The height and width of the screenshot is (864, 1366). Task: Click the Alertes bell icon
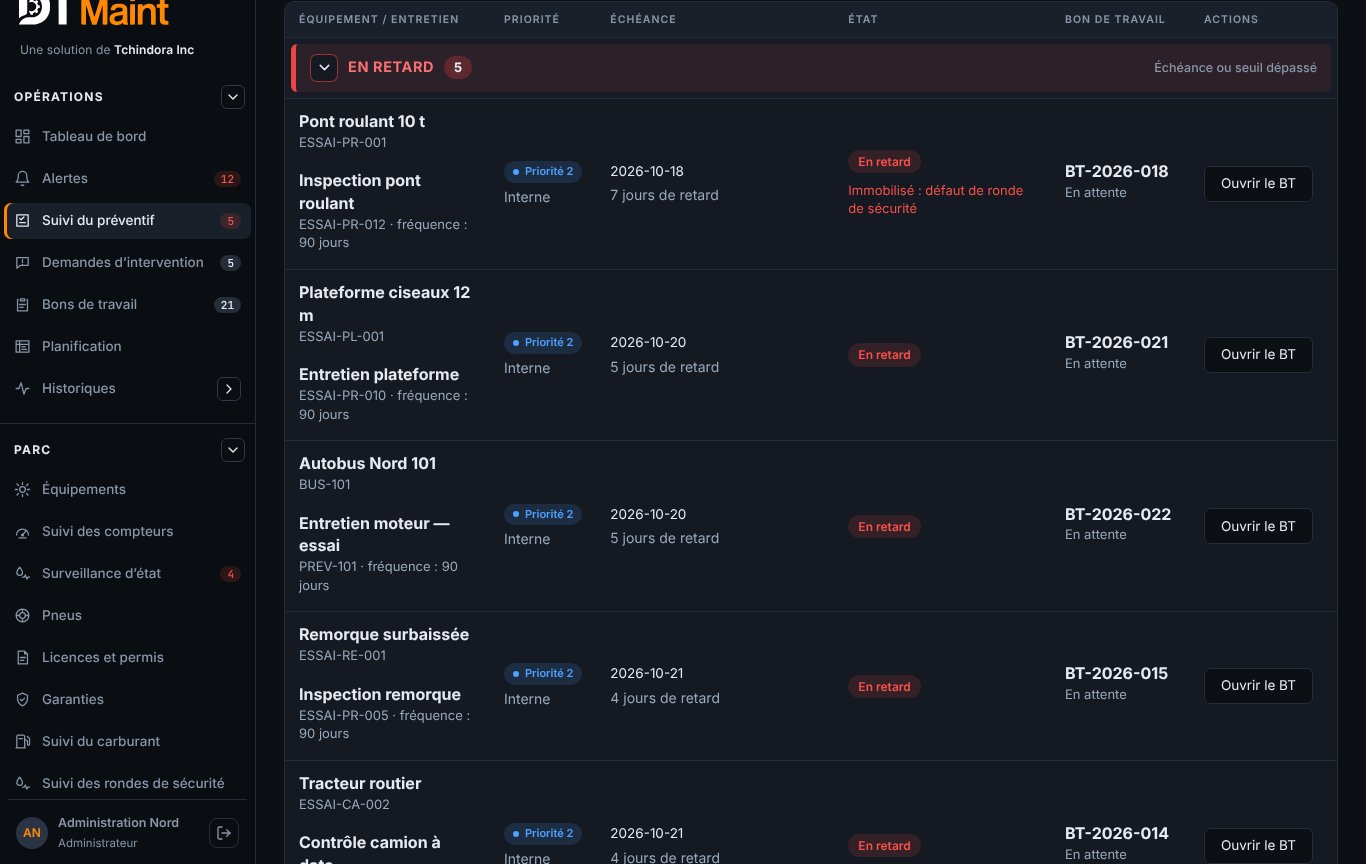point(23,178)
